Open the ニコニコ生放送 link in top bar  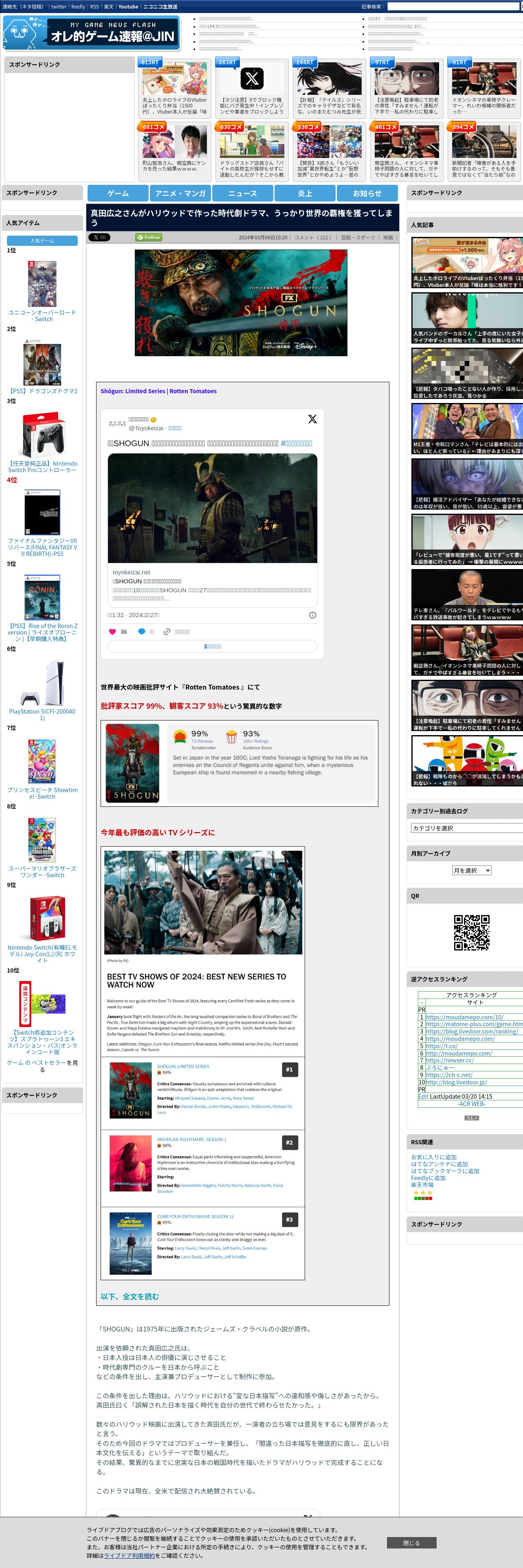click(x=160, y=7)
